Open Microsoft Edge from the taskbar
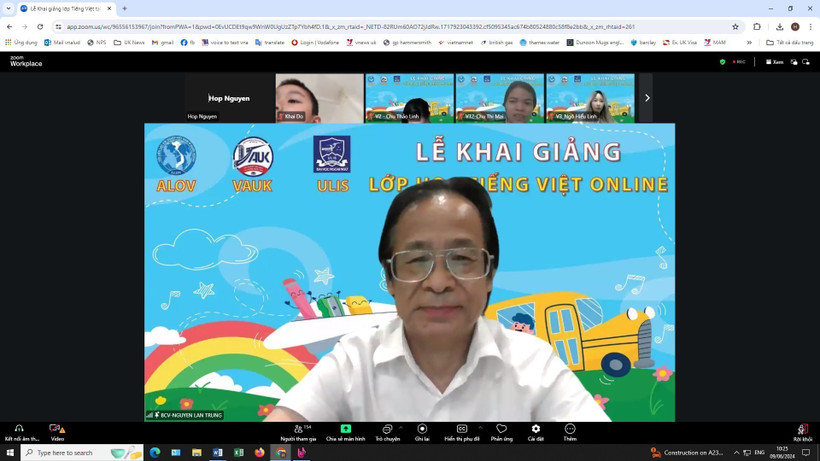This screenshot has width=820, height=461. point(155,453)
